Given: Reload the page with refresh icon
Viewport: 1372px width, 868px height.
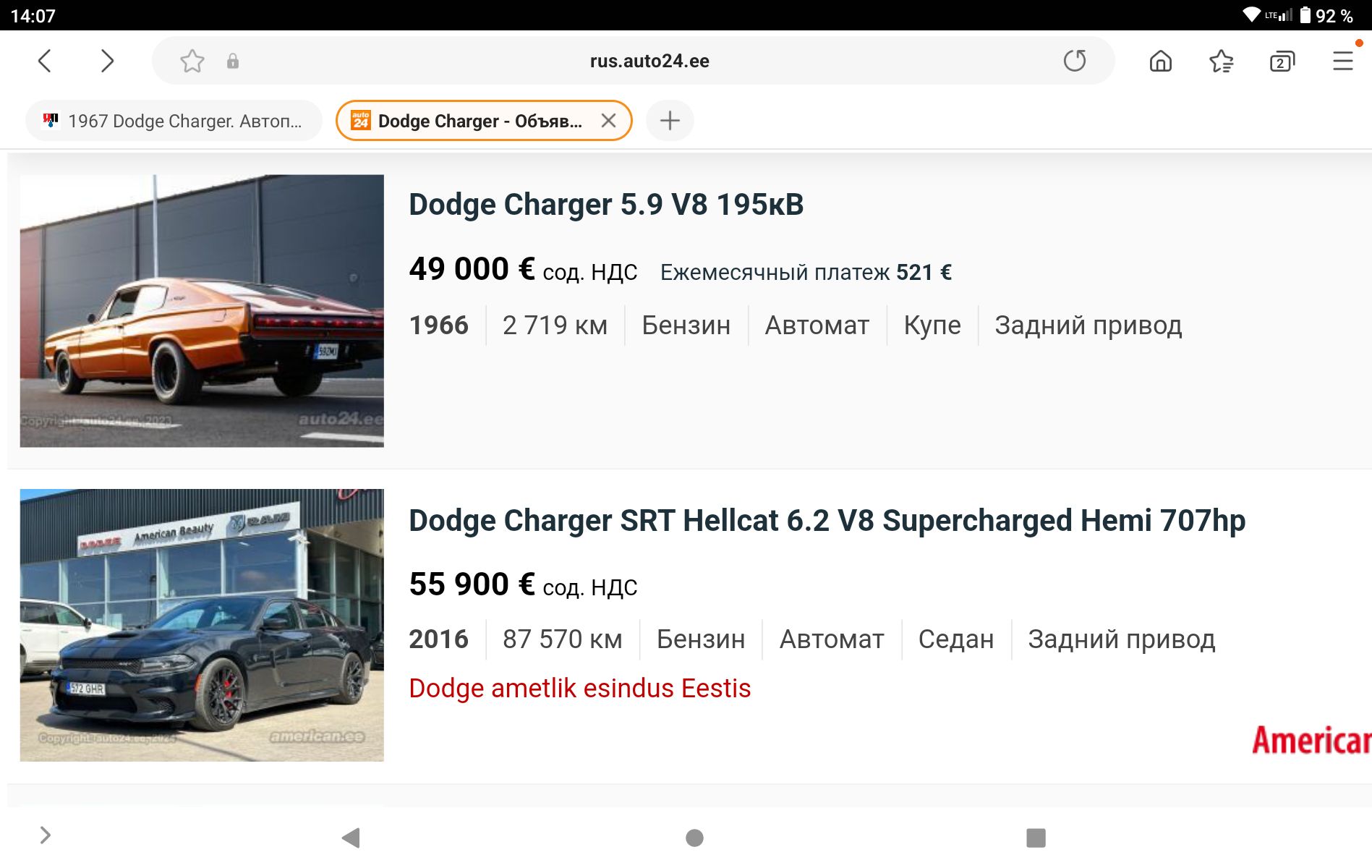Looking at the screenshot, I should click(1075, 61).
